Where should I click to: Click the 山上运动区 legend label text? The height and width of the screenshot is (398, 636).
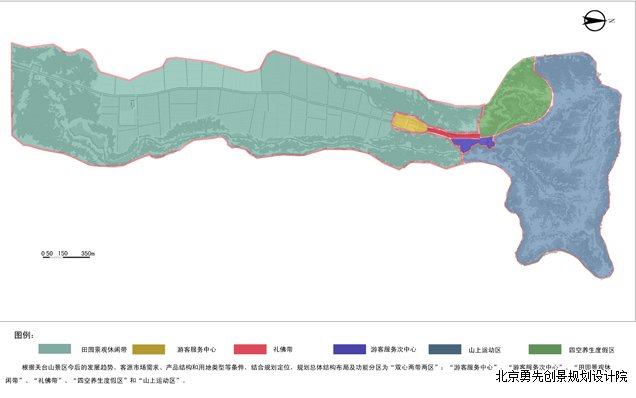[485, 350]
